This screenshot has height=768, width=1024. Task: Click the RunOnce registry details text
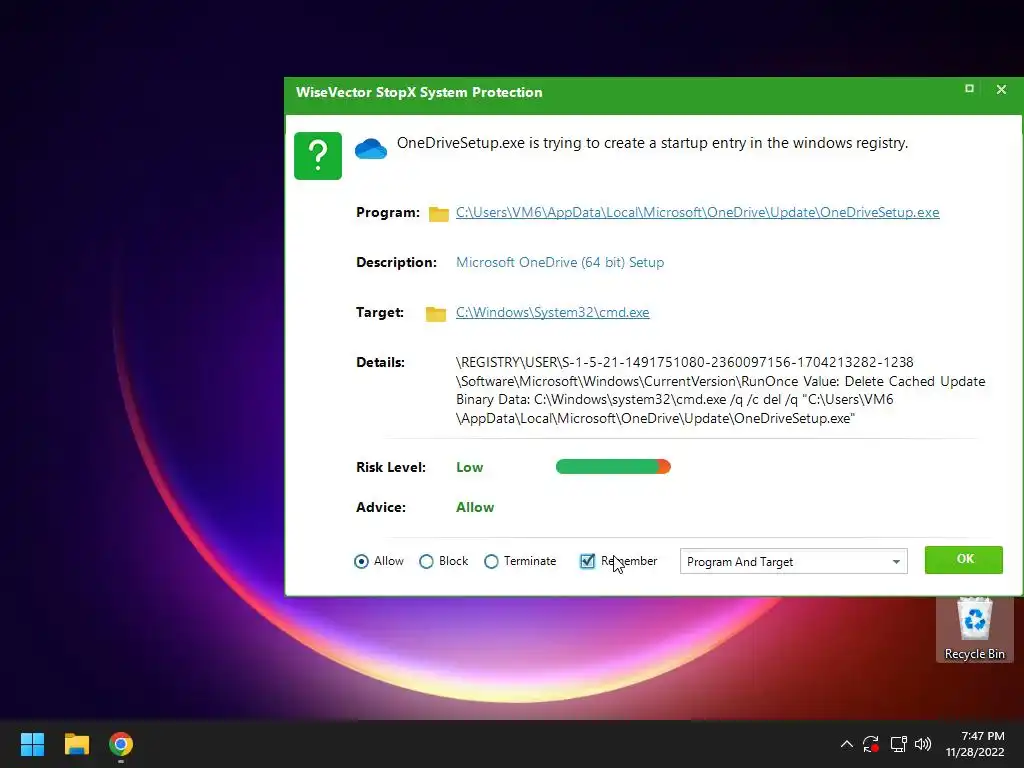pyautogui.click(x=720, y=390)
